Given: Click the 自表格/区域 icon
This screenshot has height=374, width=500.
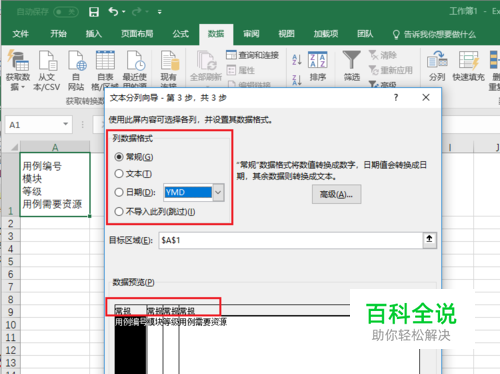Looking at the screenshot, I should pos(105,70).
